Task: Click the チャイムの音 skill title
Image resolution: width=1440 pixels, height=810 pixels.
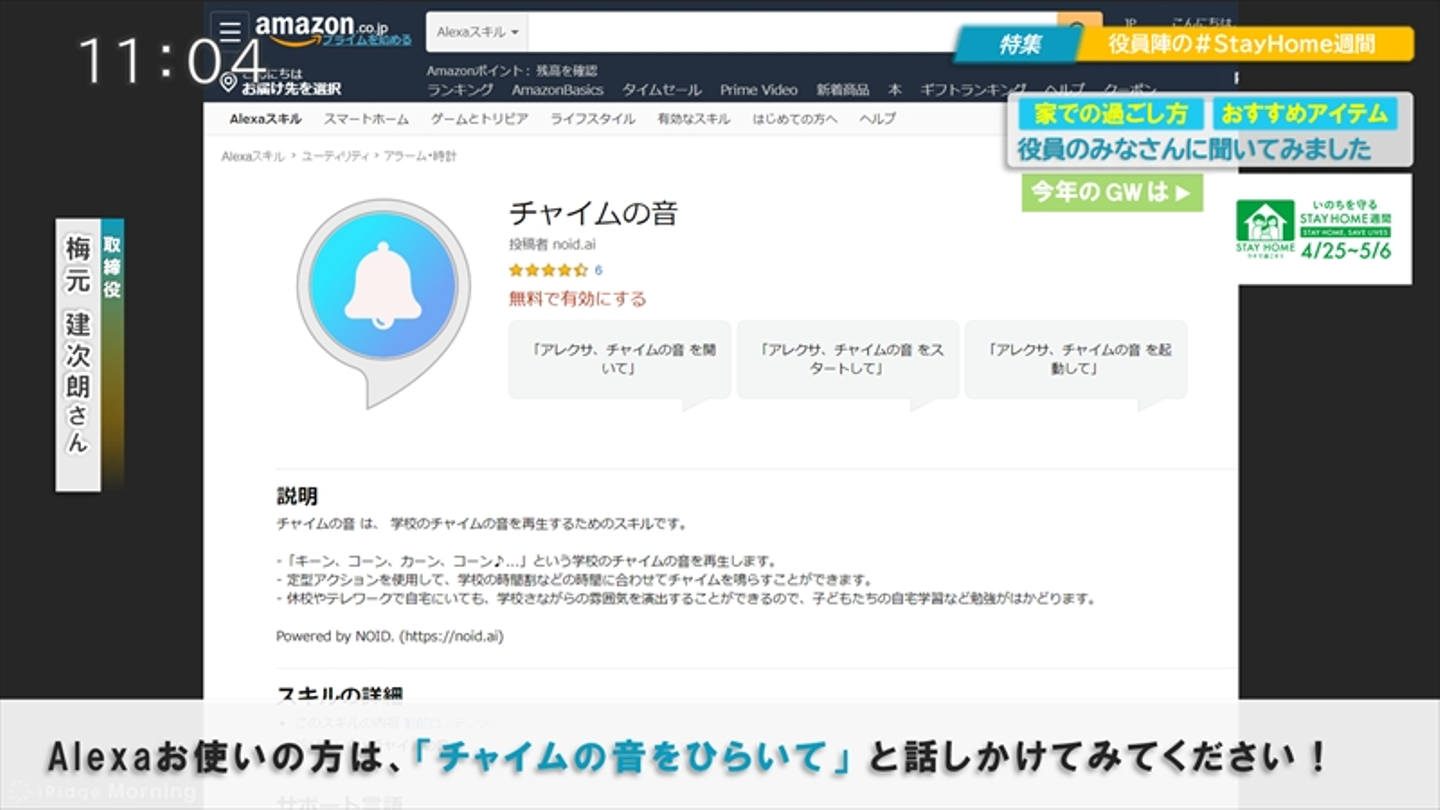Action: pos(594,213)
